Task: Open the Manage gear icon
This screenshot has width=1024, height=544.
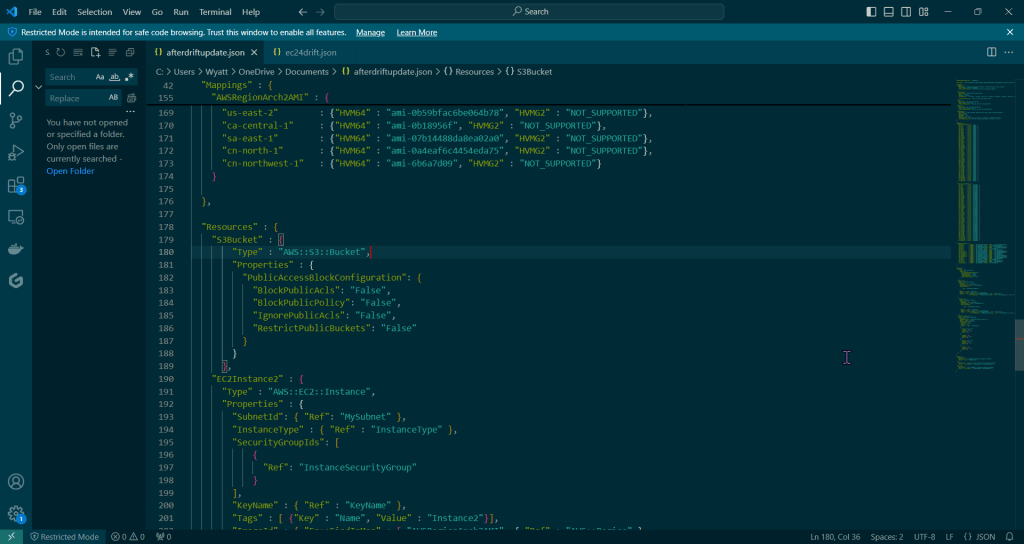Action: 16,514
